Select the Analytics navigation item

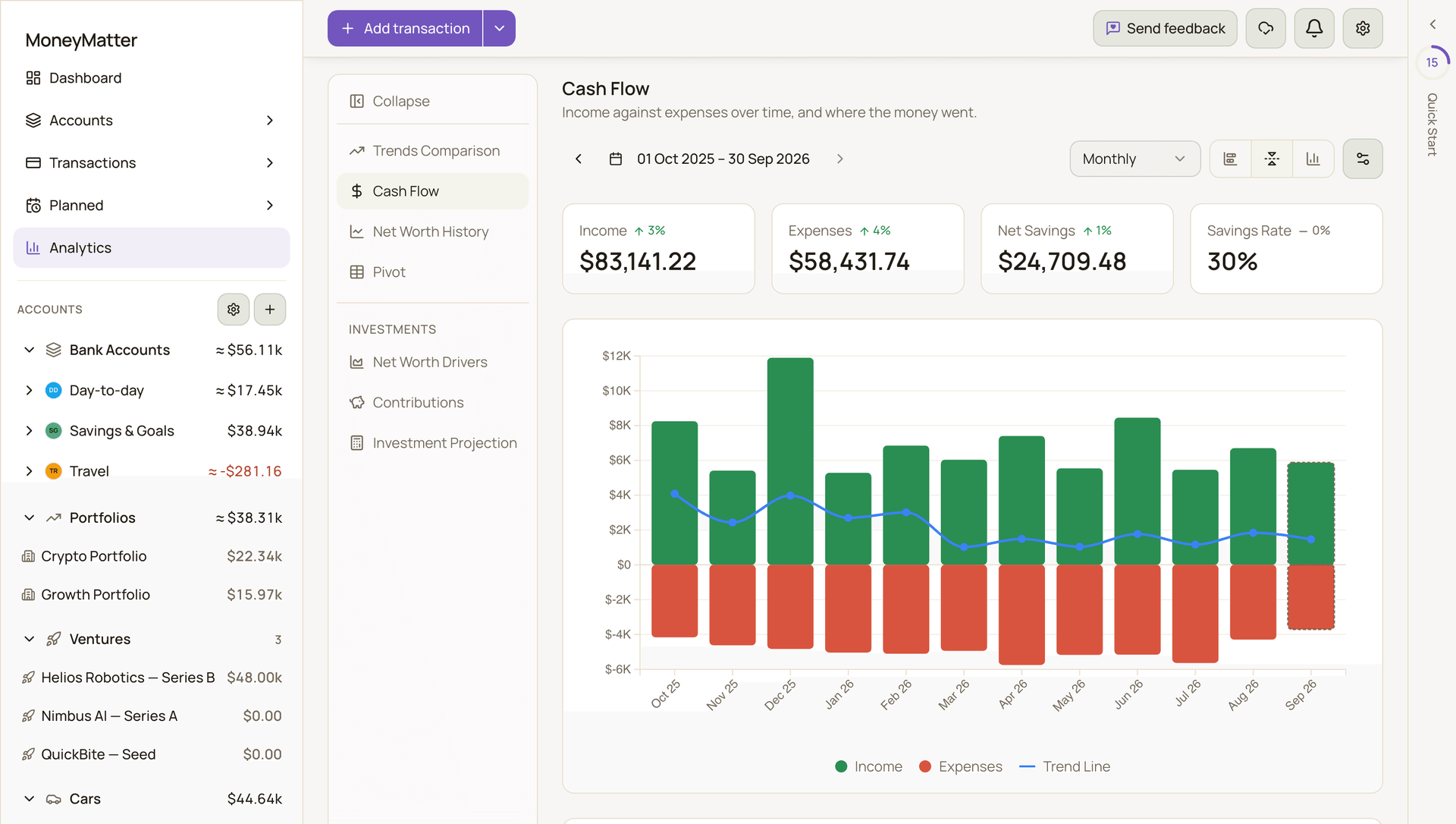pyautogui.click(x=152, y=248)
